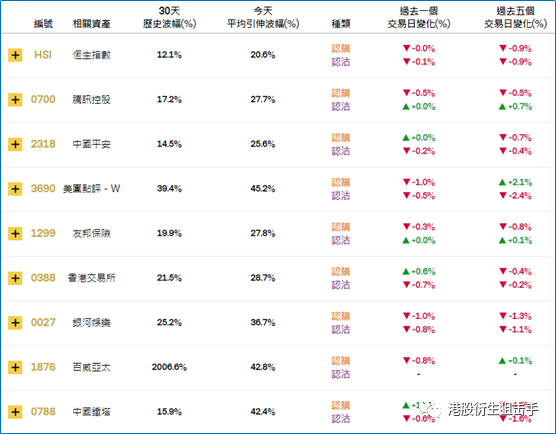Click the 27.8% implied volatility value

click(263, 233)
